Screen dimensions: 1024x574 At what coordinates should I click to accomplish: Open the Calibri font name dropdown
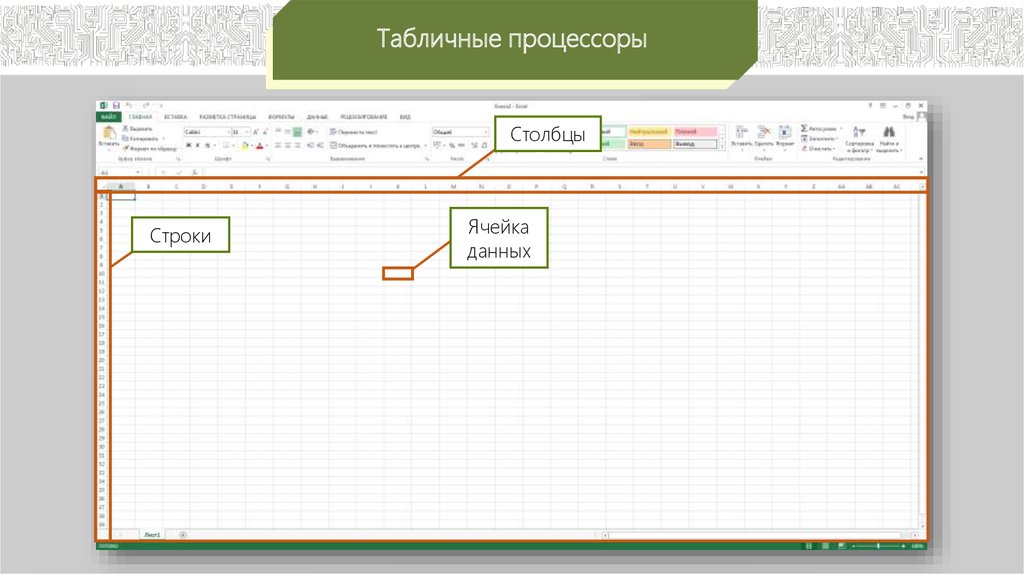228,132
